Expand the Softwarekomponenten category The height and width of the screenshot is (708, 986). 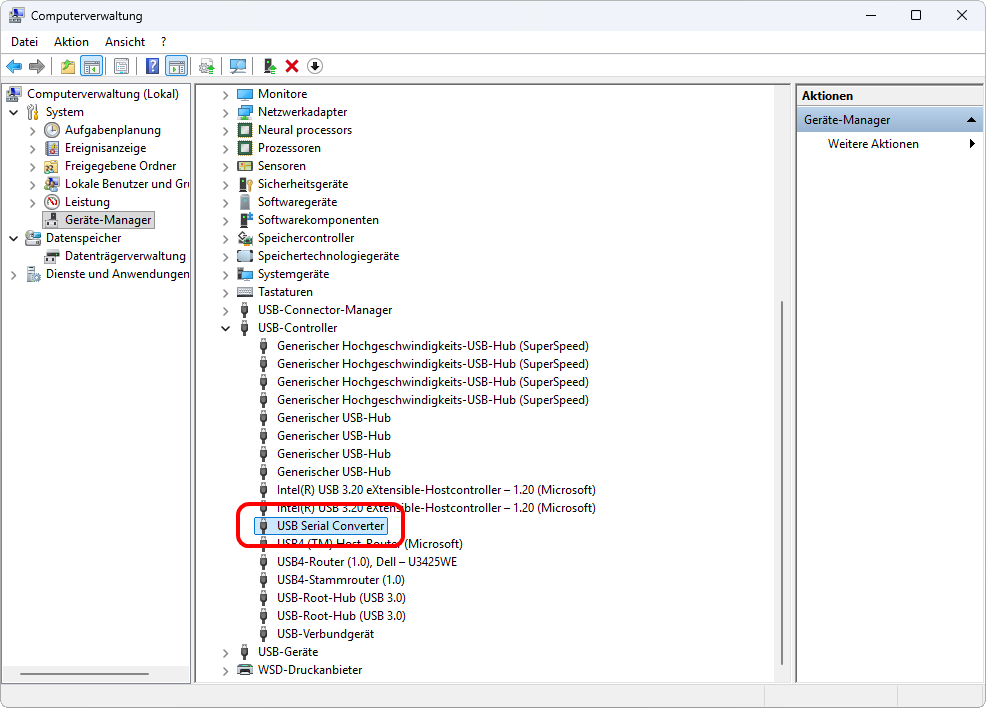click(x=225, y=221)
